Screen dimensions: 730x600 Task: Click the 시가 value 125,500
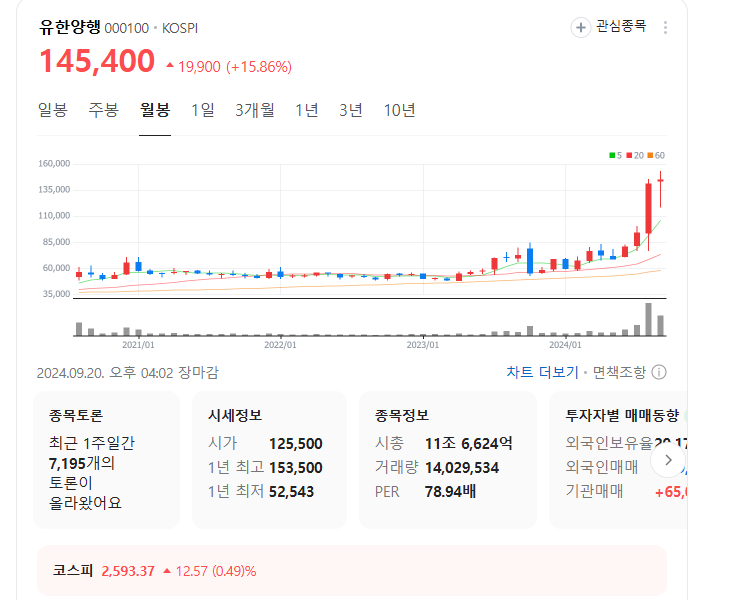coord(296,444)
